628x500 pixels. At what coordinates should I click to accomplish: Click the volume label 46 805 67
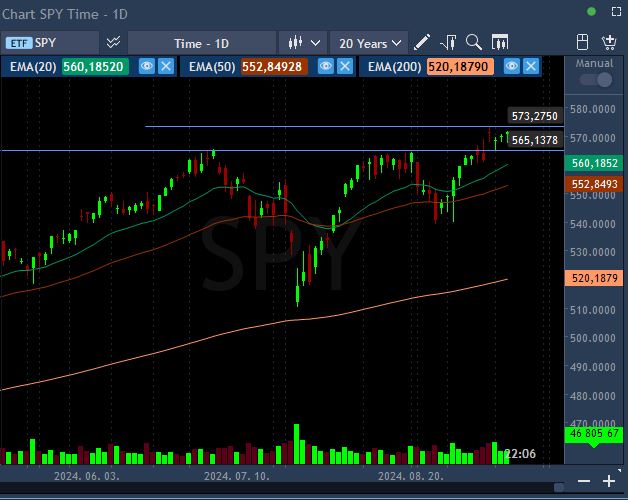click(594, 433)
